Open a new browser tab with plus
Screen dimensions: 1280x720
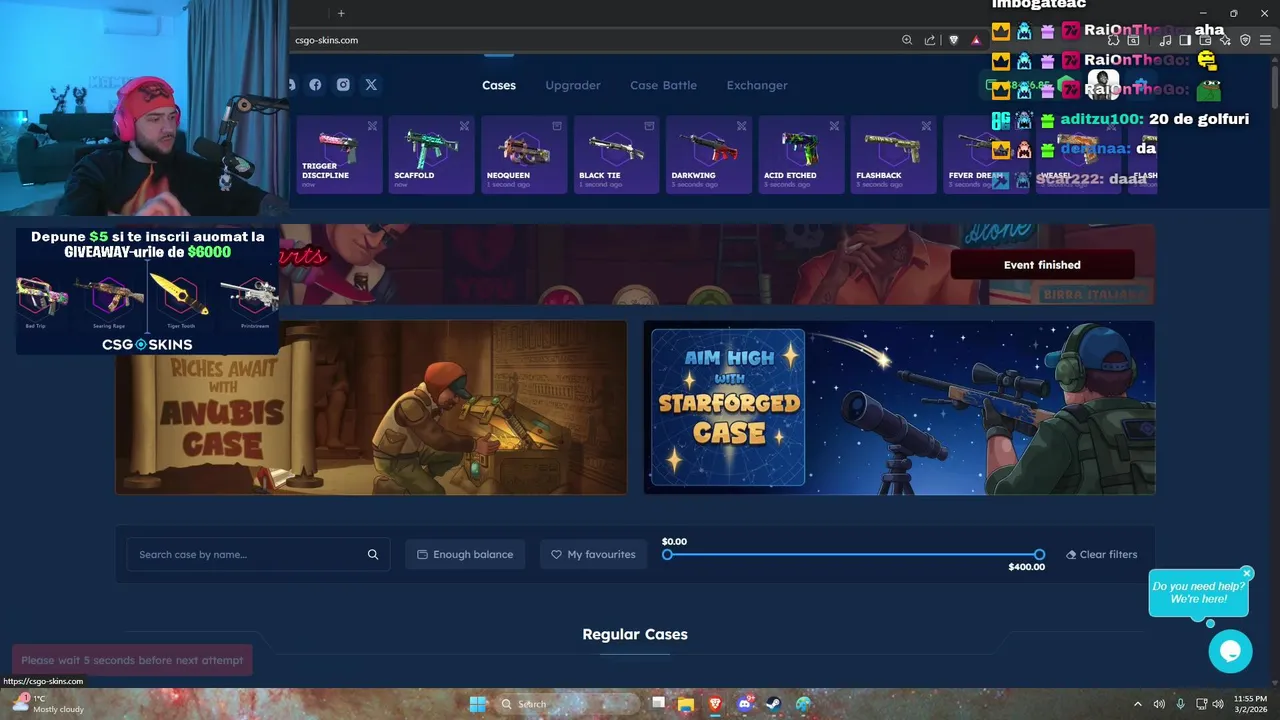341,13
